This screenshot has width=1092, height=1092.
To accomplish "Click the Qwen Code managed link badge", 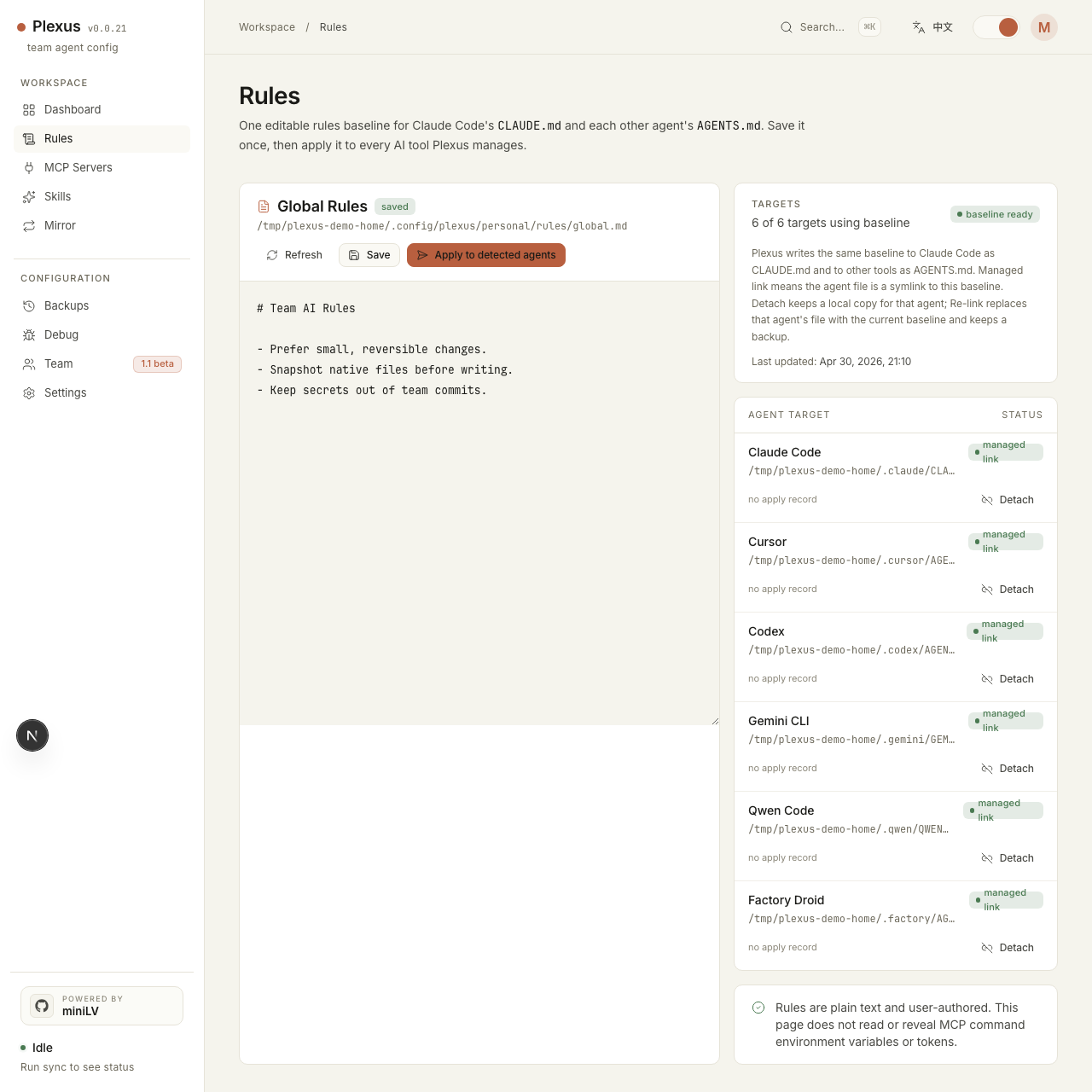I will (x=1003, y=810).
